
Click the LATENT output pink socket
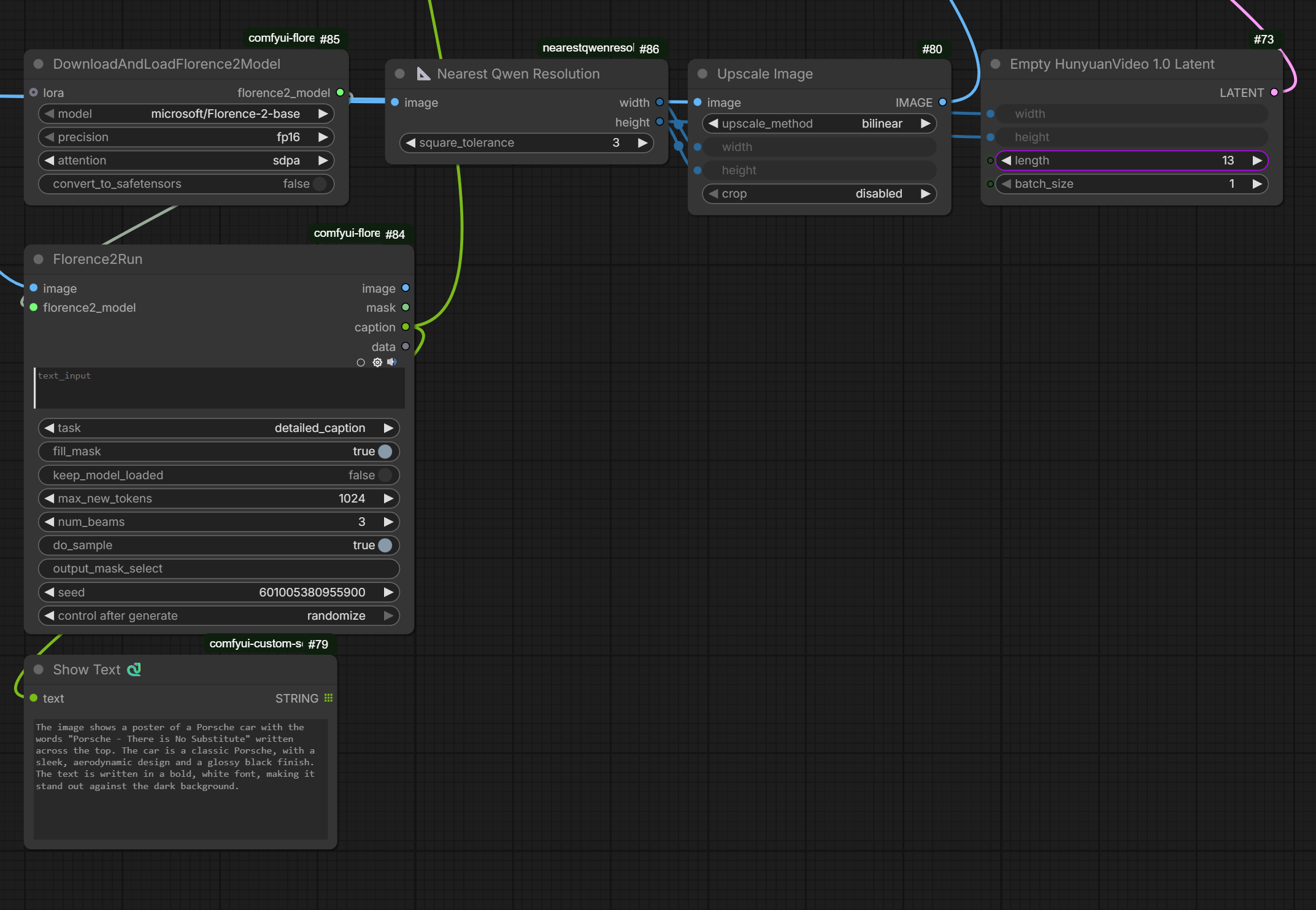(1274, 93)
